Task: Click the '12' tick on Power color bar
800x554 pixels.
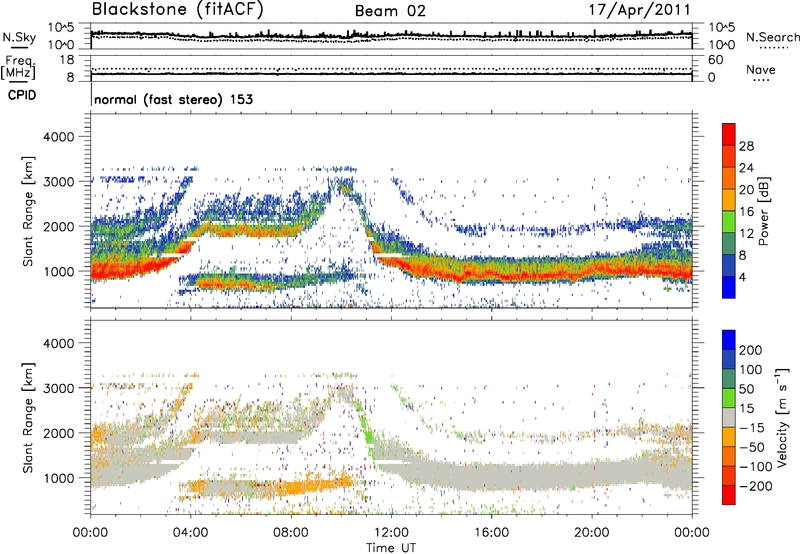Action: pyautogui.click(x=746, y=234)
